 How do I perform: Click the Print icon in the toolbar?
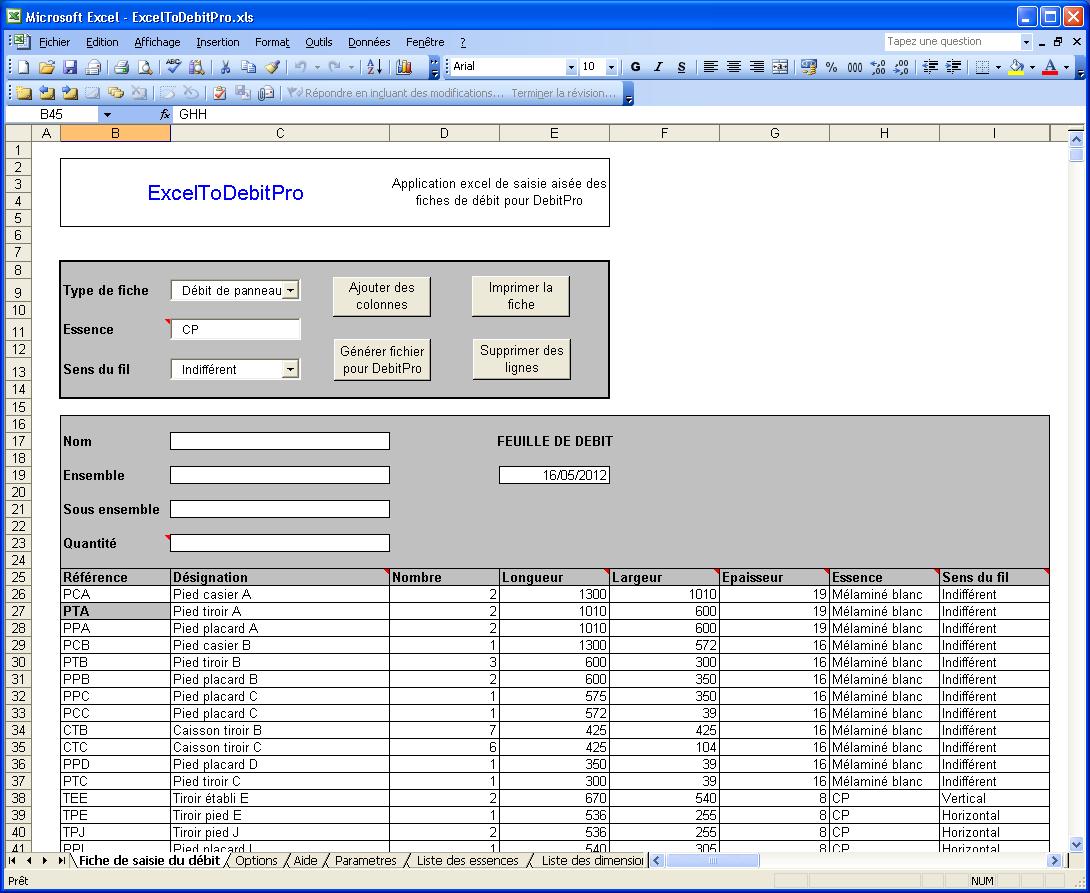121,67
